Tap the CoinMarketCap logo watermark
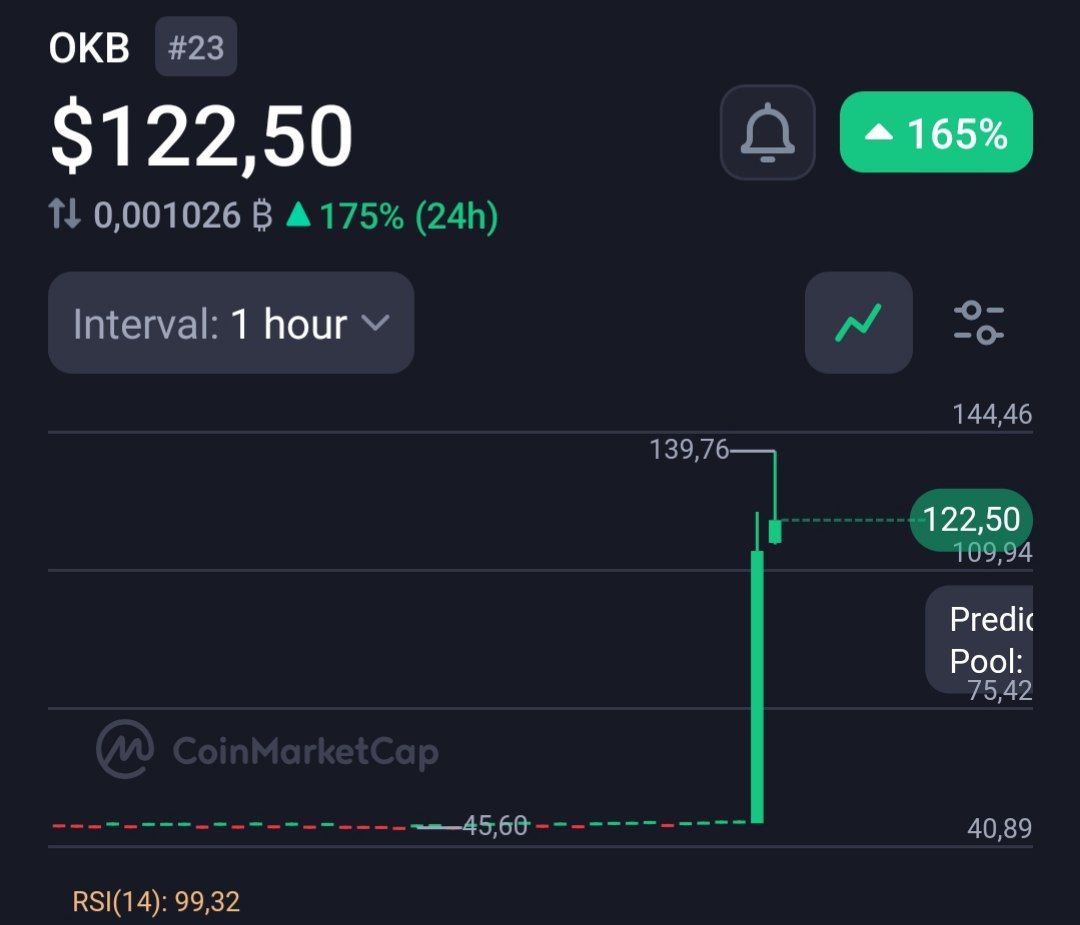This screenshot has height=925, width=1080. point(267,749)
